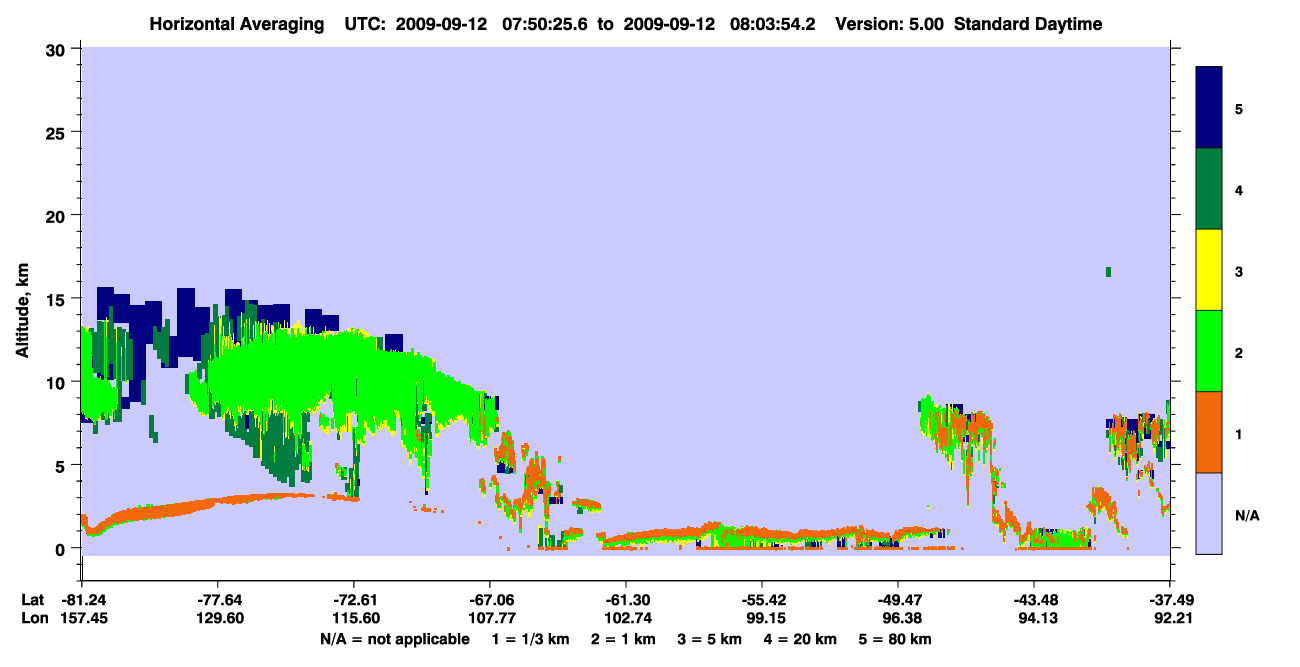Screen dimensions: 1300x667
Task: Click the y-axis tick label 20
Action: coord(57,215)
